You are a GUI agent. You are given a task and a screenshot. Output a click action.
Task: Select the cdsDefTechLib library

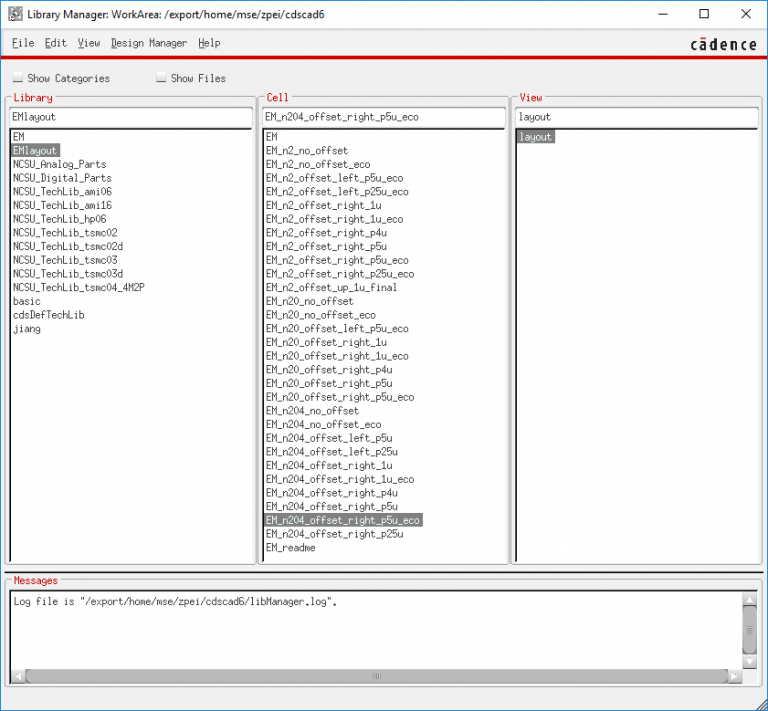tap(48, 315)
